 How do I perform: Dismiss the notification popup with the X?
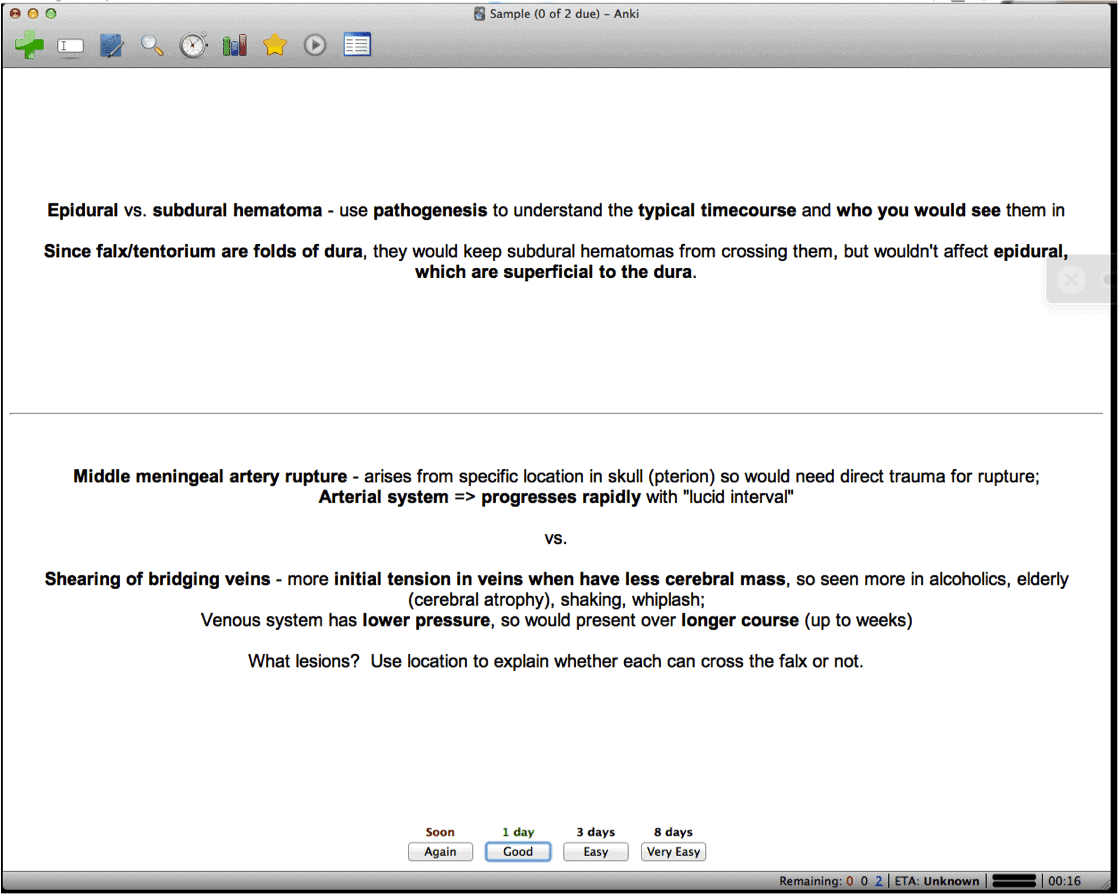point(1071,279)
